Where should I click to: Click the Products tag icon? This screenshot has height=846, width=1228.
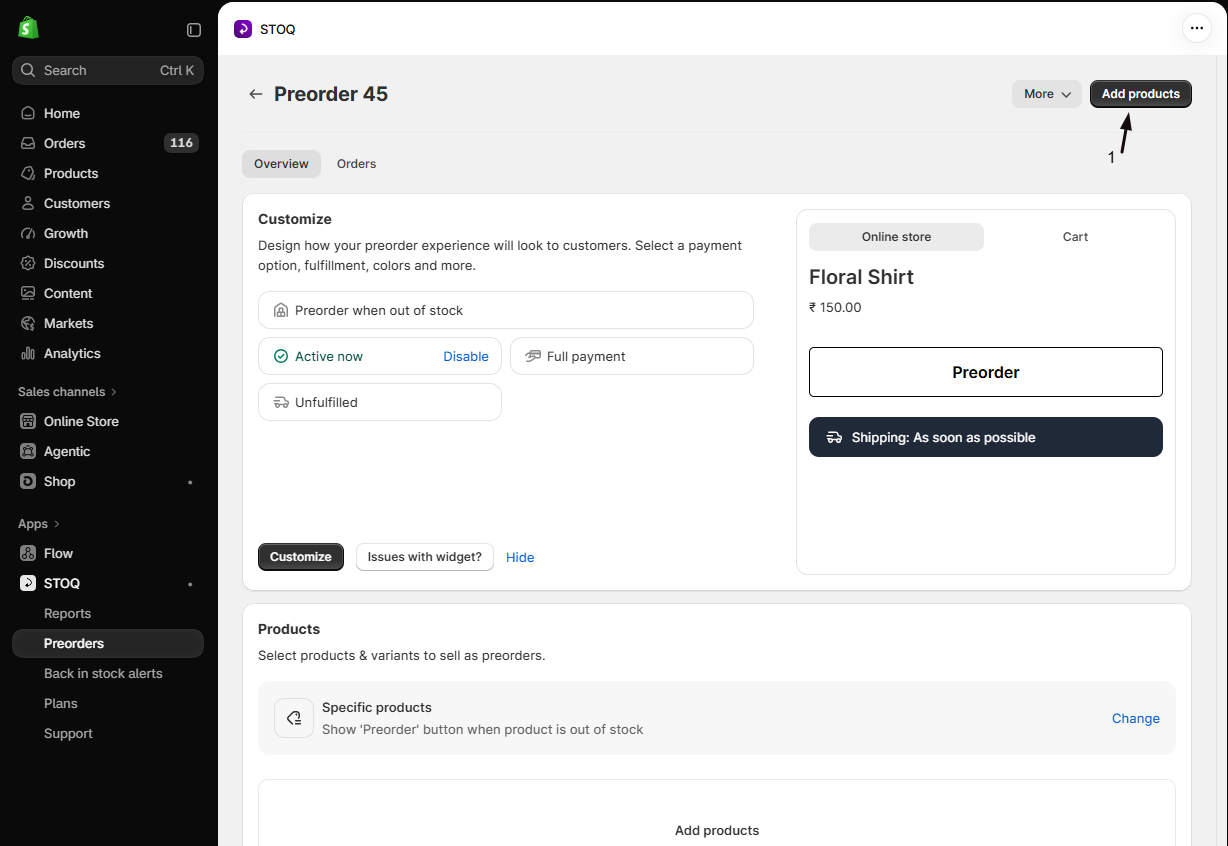28,173
